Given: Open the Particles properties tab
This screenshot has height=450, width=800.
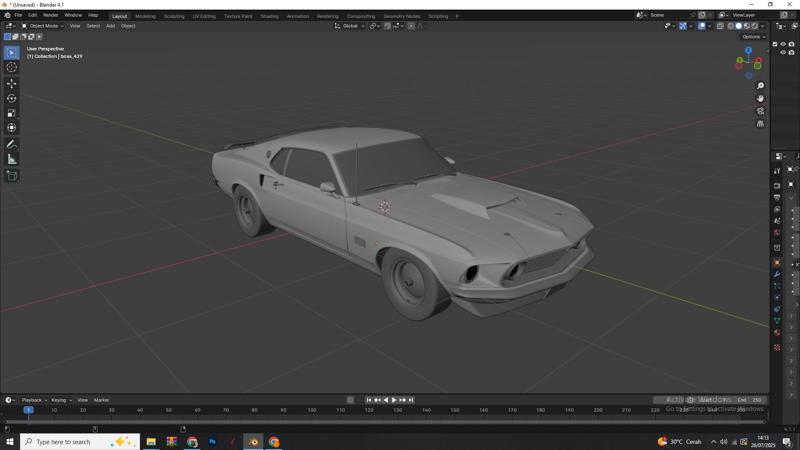Looking at the screenshot, I should (777, 286).
